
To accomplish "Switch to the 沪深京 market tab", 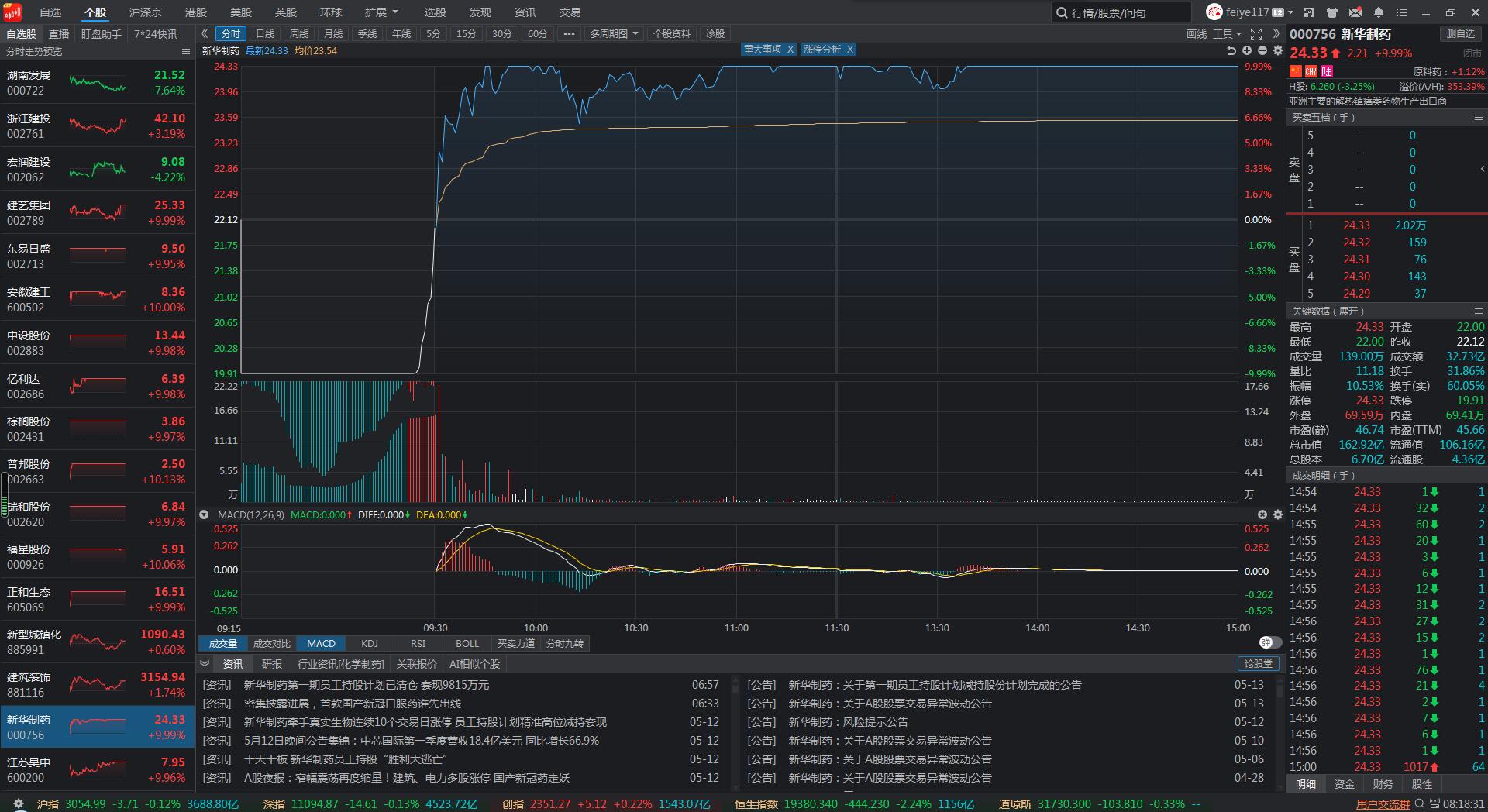I will pos(145,12).
